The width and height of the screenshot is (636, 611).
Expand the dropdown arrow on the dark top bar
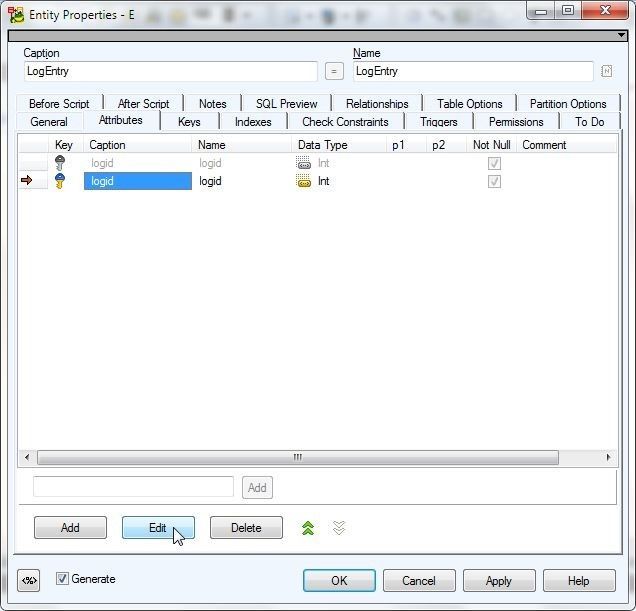(x=621, y=35)
